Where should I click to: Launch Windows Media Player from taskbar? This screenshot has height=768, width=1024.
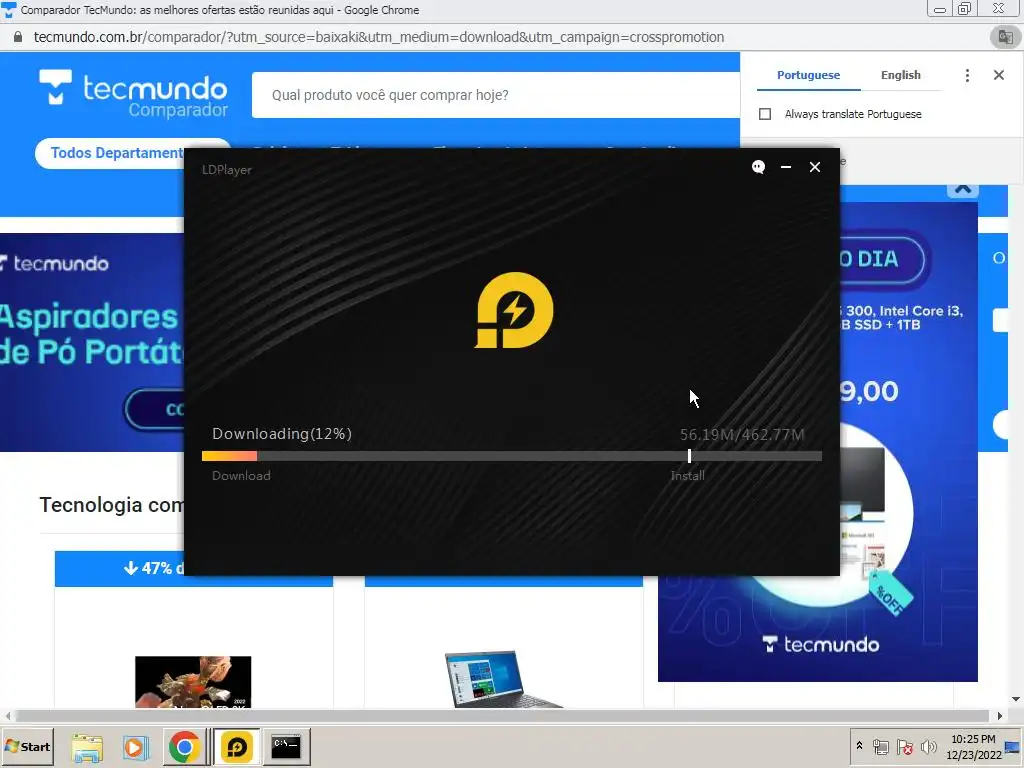pos(136,747)
